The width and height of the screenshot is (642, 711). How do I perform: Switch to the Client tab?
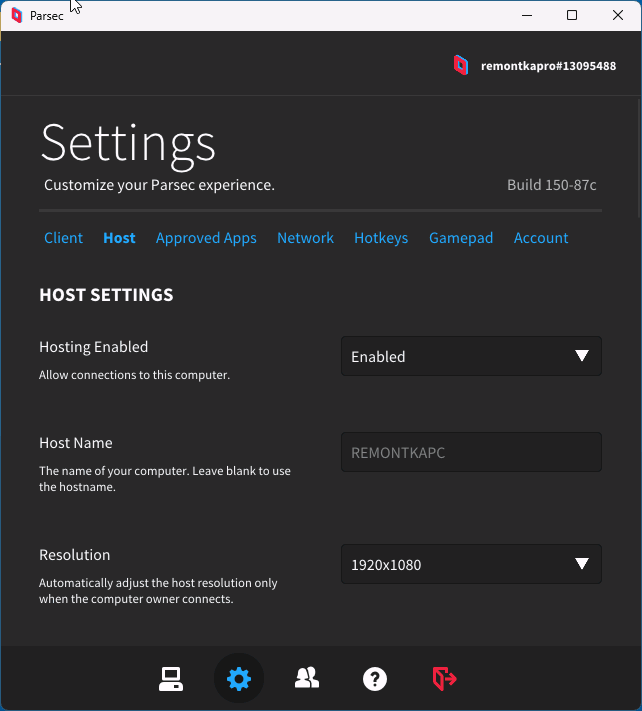pyautogui.click(x=63, y=238)
